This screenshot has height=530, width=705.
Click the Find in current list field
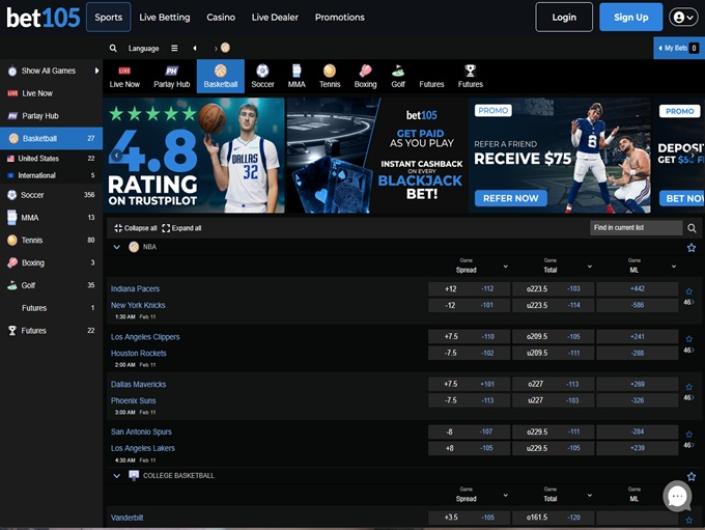coord(635,228)
